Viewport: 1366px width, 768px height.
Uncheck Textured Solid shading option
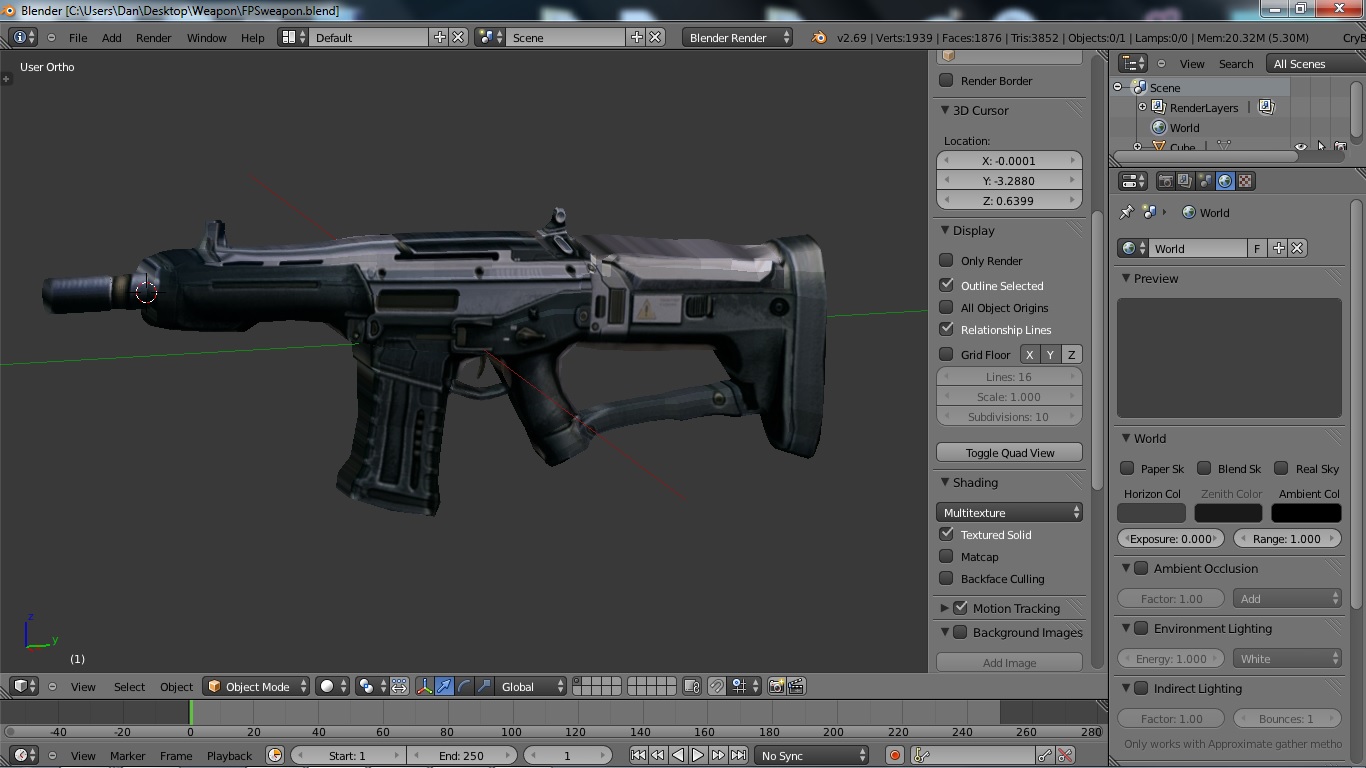(946, 534)
